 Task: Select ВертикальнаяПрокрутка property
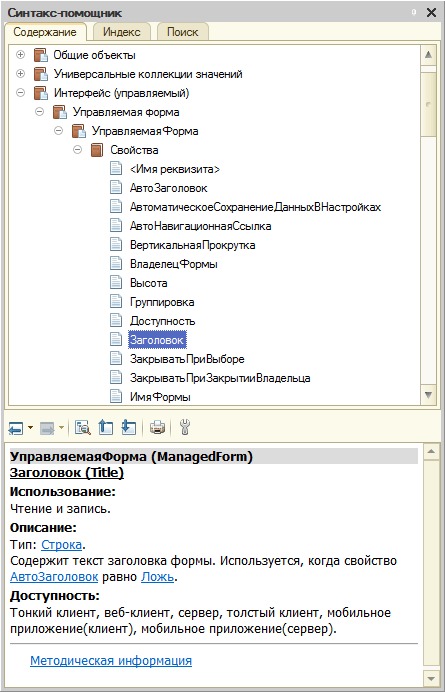click(192, 245)
